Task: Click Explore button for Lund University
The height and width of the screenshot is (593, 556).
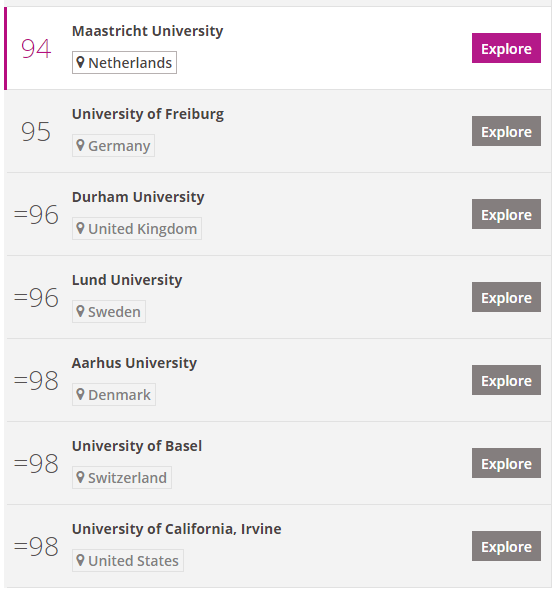Action: (x=506, y=297)
